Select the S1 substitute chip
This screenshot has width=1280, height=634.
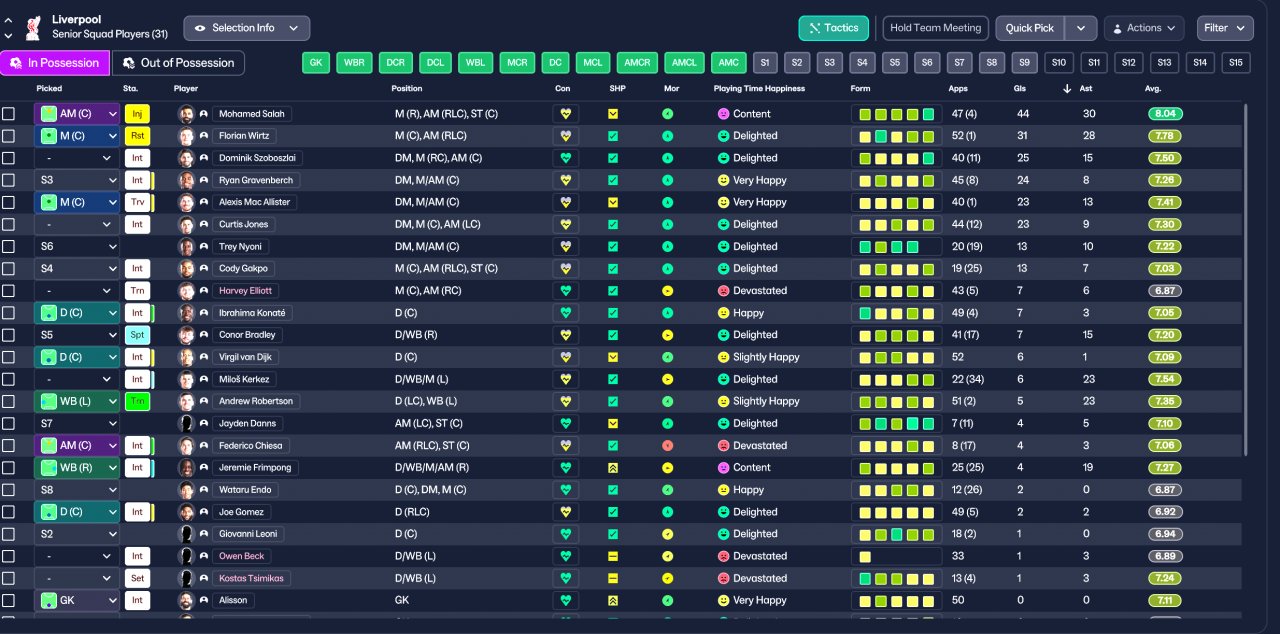click(766, 63)
